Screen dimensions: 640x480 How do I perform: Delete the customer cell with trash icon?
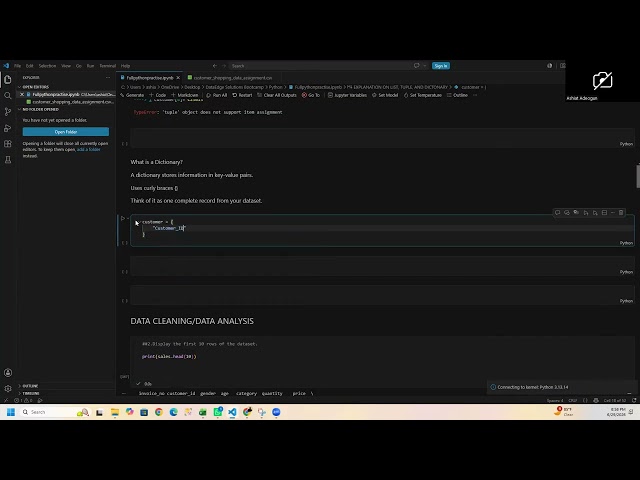621,213
